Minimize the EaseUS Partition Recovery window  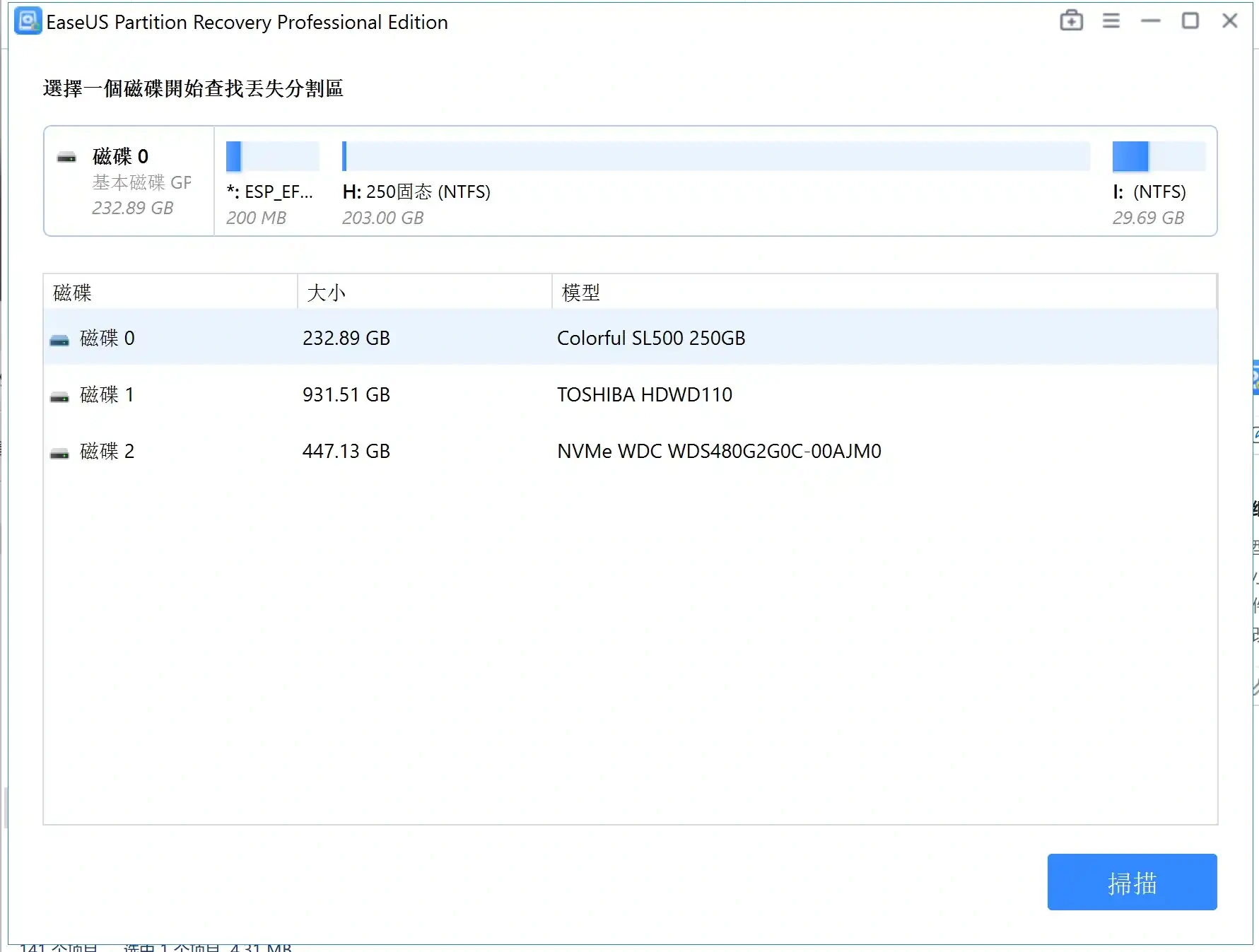1151,21
